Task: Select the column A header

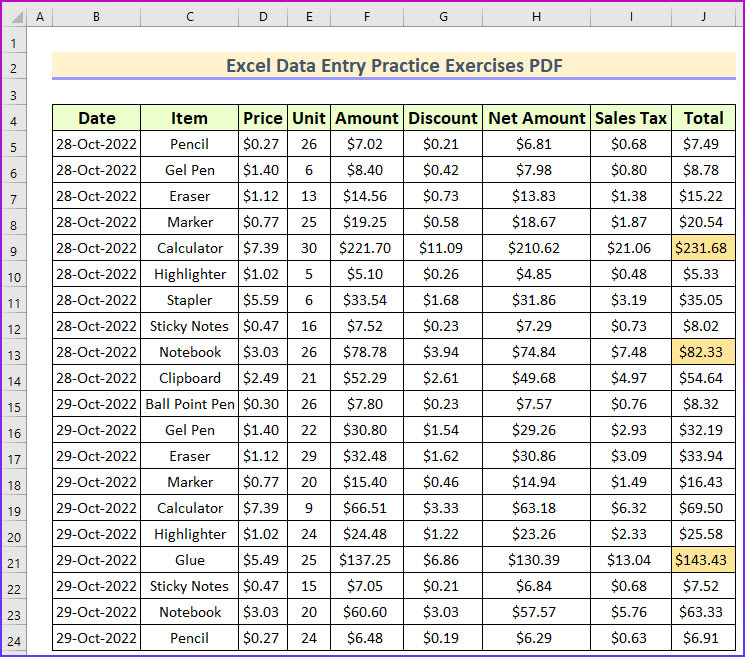Action: 39,18
